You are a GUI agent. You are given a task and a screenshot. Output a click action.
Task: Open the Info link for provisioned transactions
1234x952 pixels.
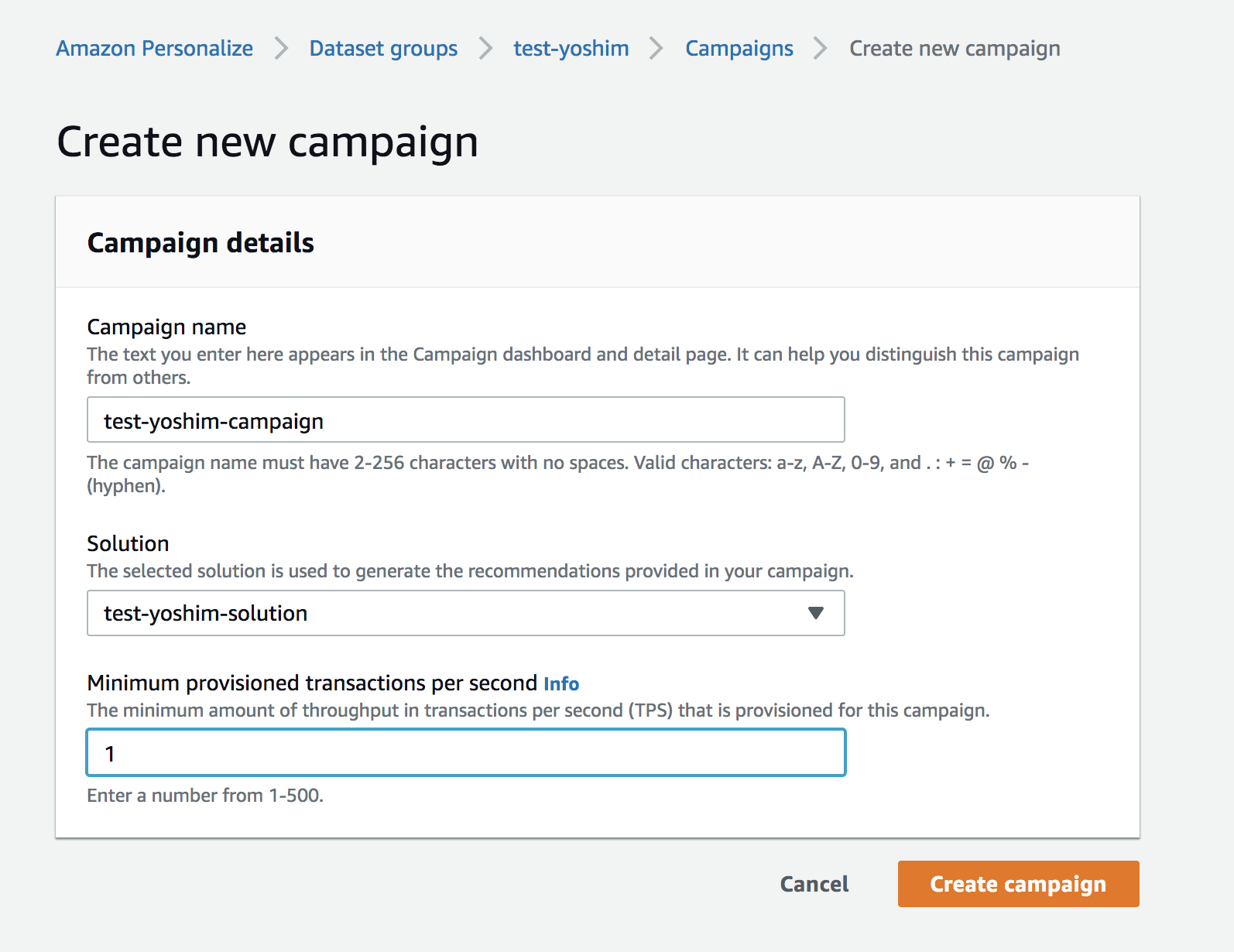coord(560,683)
